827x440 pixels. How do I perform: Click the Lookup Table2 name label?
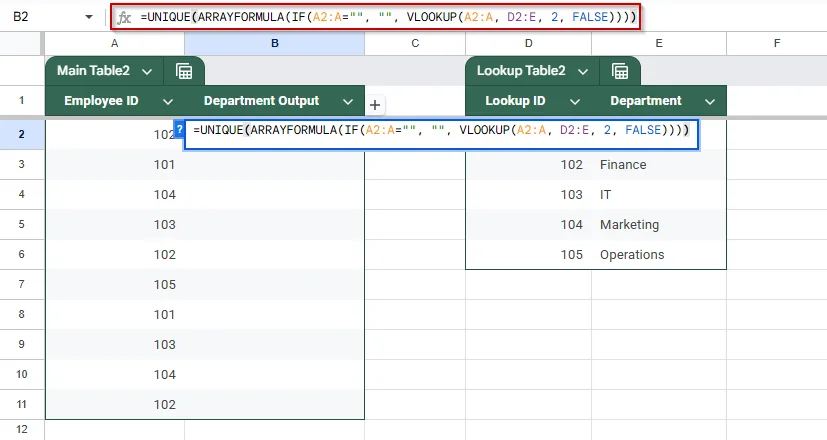521,71
